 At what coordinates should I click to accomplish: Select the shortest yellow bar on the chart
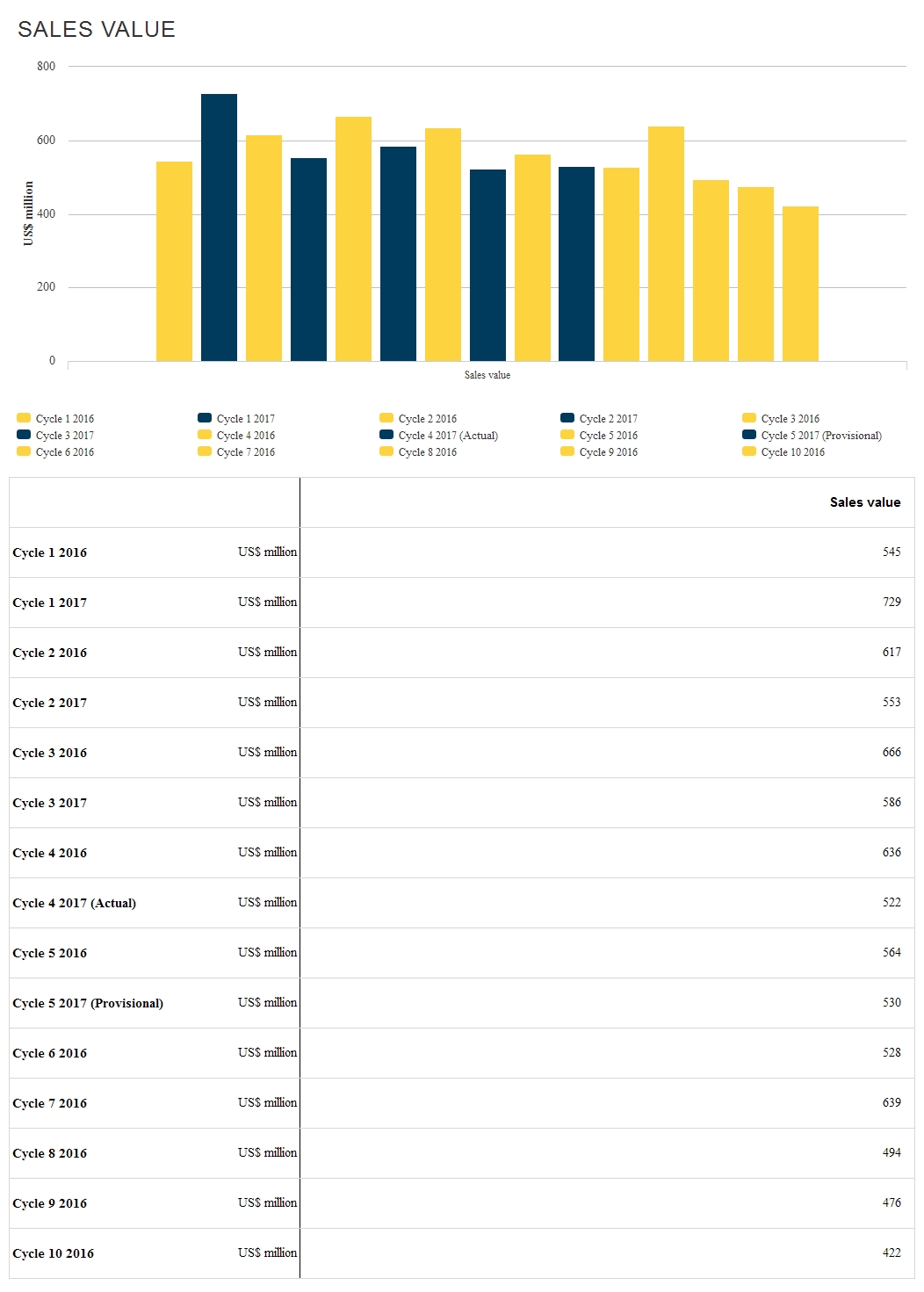click(x=798, y=281)
